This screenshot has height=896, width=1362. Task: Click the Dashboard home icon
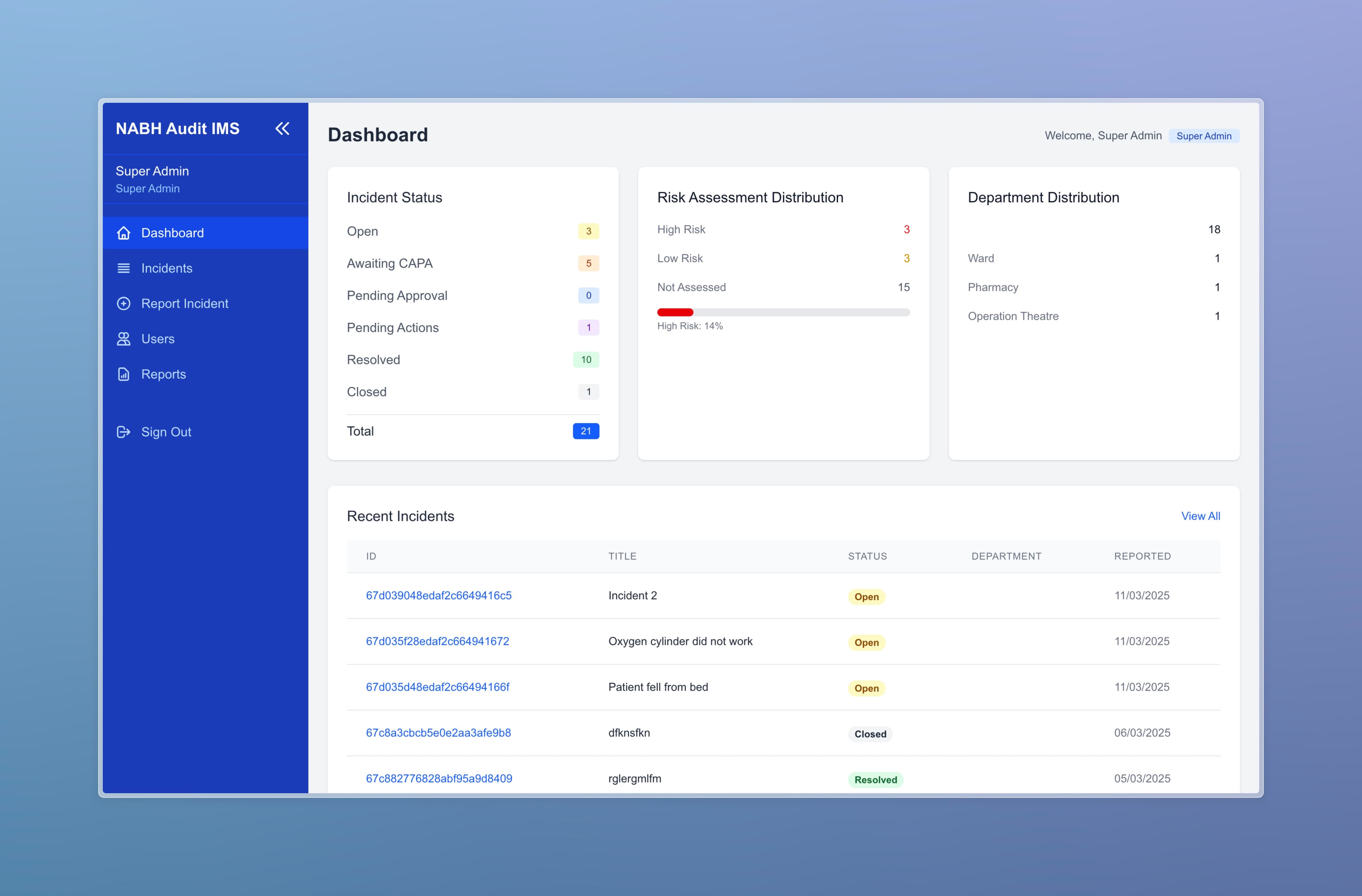tap(124, 233)
